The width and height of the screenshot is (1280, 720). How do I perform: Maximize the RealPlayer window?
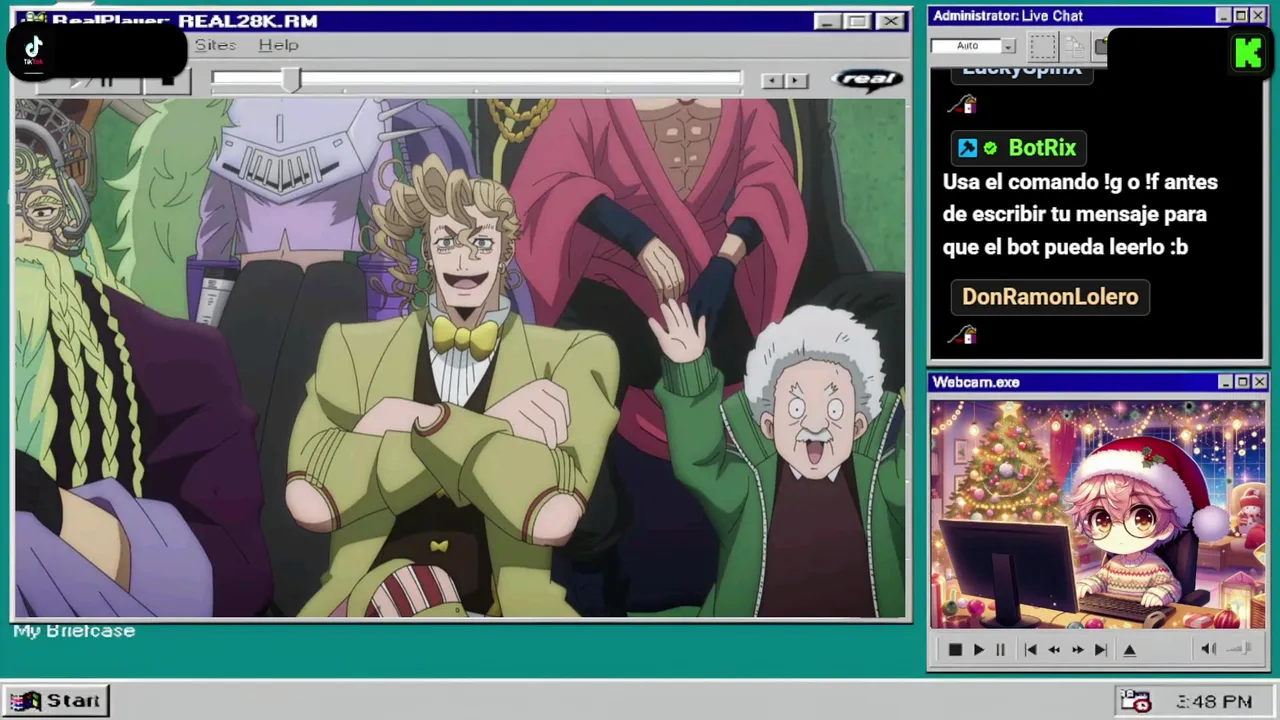(x=857, y=21)
